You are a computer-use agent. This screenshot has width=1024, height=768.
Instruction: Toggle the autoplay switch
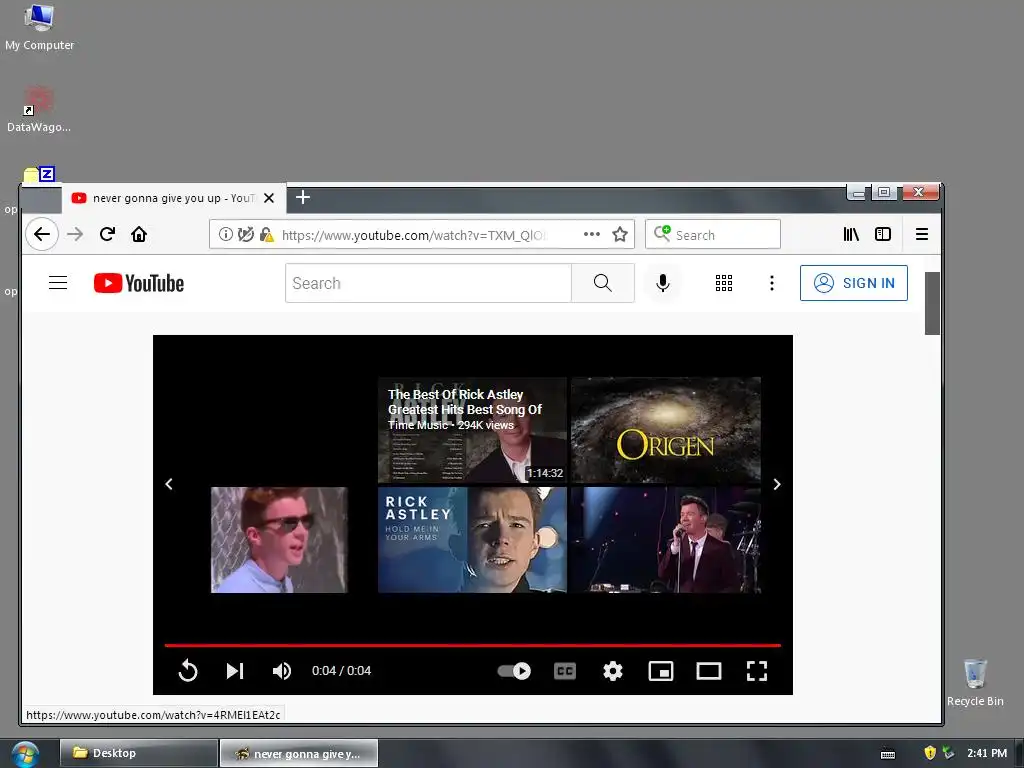tap(514, 671)
